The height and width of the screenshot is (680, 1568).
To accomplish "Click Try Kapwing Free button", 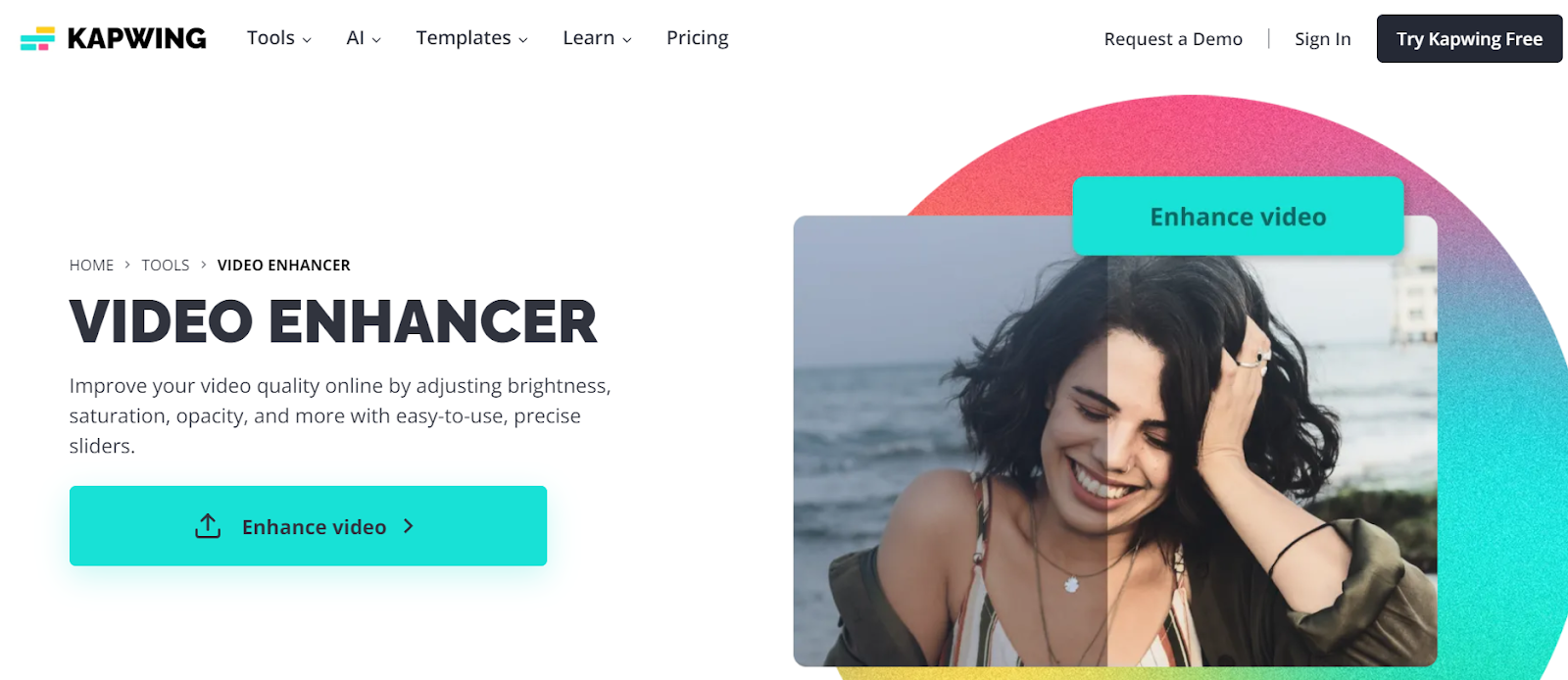I will pyautogui.click(x=1469, y=39).
